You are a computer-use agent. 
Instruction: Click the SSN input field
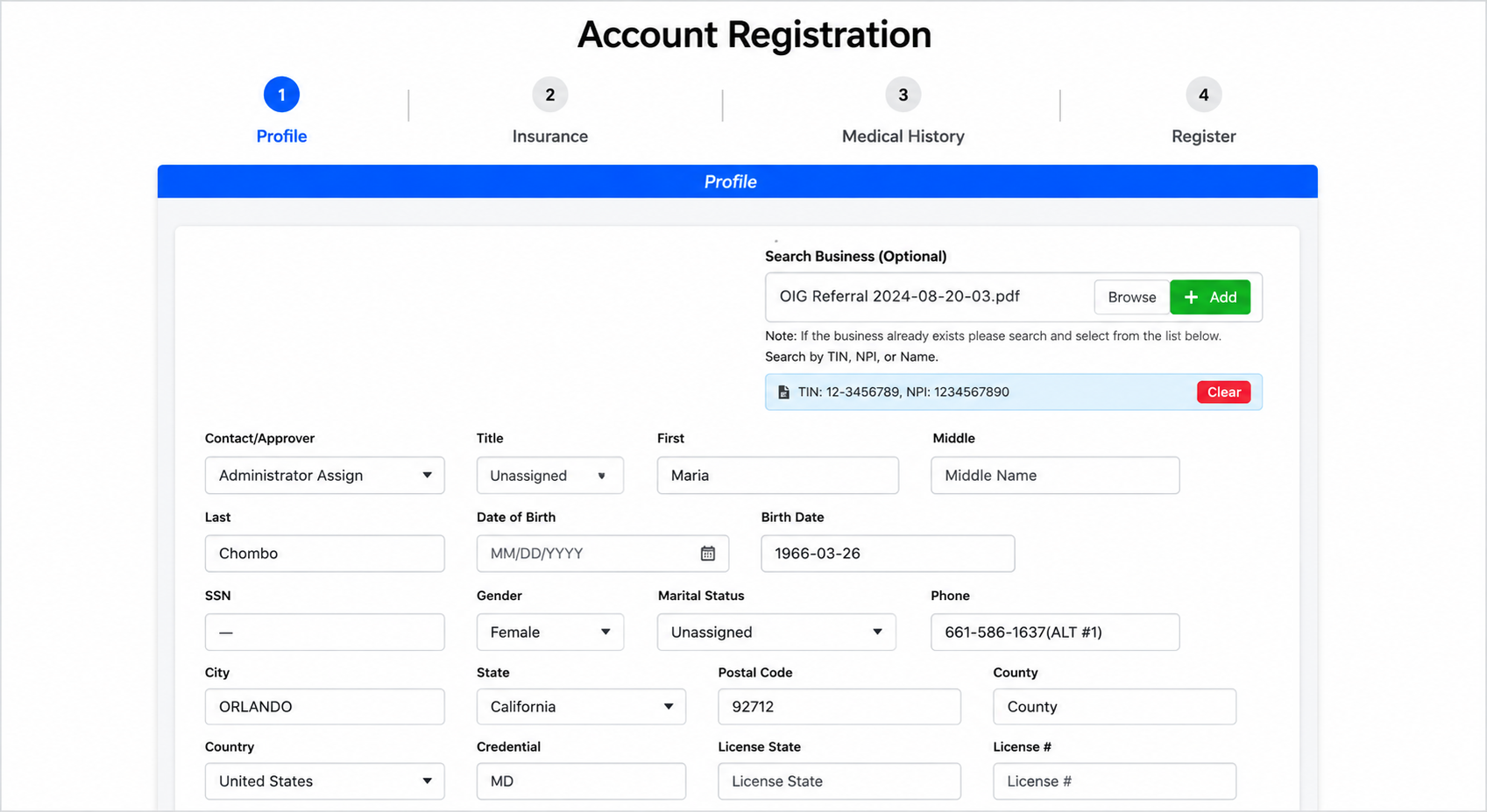click(x=324, y=632)
